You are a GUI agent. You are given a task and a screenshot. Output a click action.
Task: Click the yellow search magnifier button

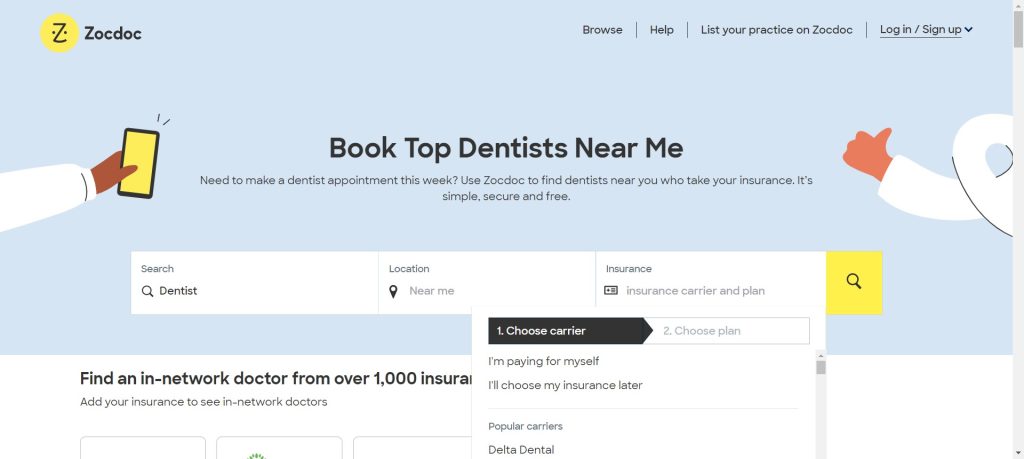(x=853, y=282)
